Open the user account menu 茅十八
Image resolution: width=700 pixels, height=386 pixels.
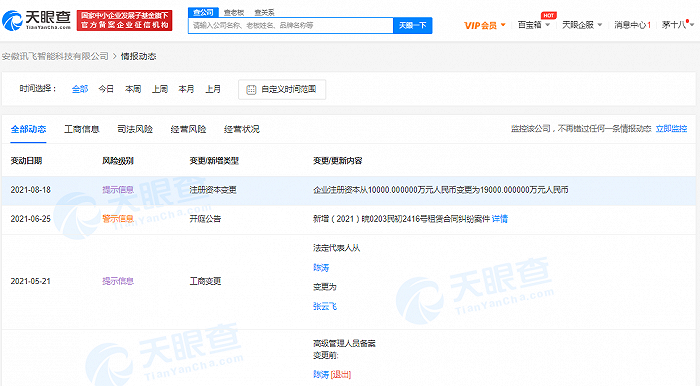(x=678, y=25)
